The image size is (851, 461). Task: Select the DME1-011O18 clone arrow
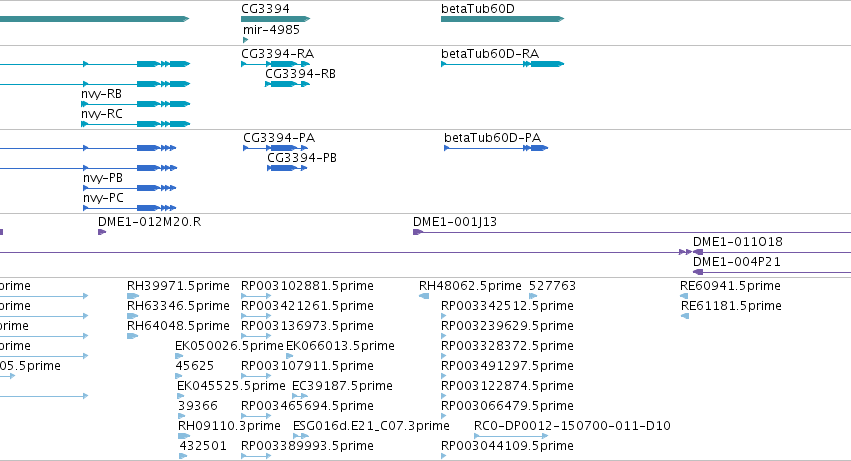(698, 252)
